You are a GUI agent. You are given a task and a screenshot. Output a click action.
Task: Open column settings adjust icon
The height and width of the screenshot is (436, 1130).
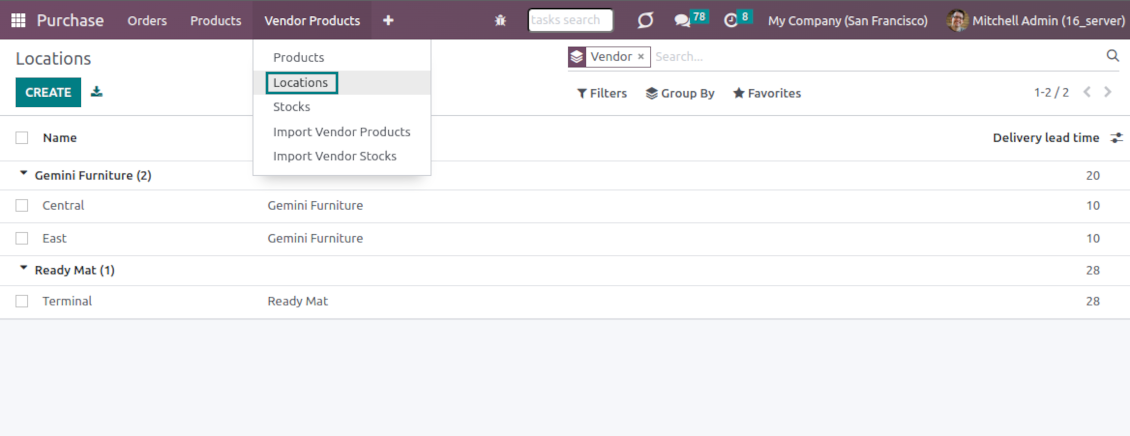click(x=1116, y=138)
